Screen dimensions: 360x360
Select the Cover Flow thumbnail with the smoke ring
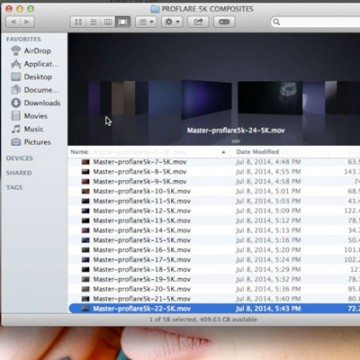(x=270, y=97)
